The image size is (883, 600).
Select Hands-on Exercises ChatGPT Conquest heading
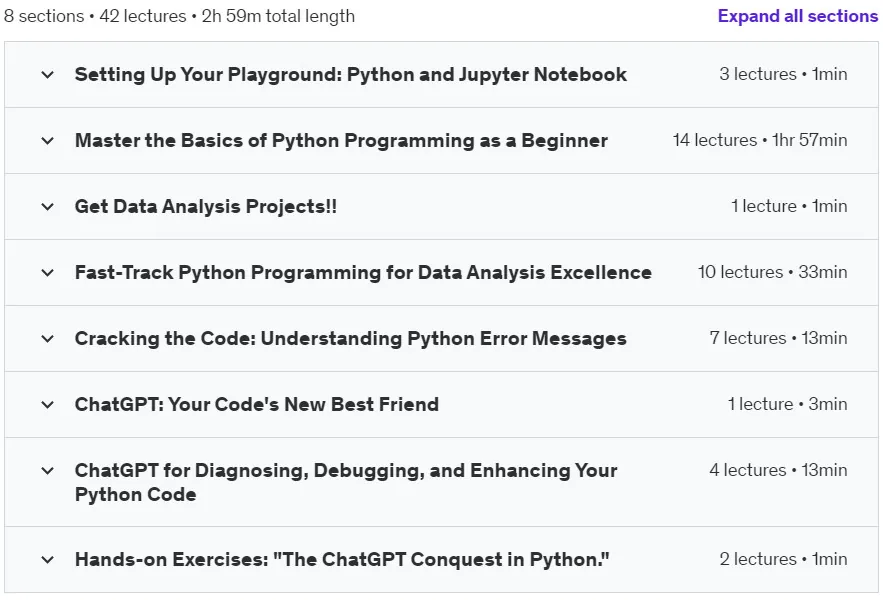click(342, 559)
